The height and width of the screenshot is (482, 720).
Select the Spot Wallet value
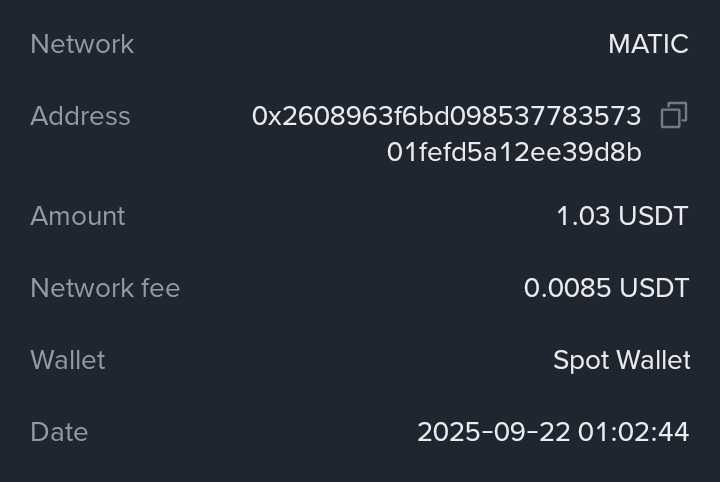tap(621, 360)
